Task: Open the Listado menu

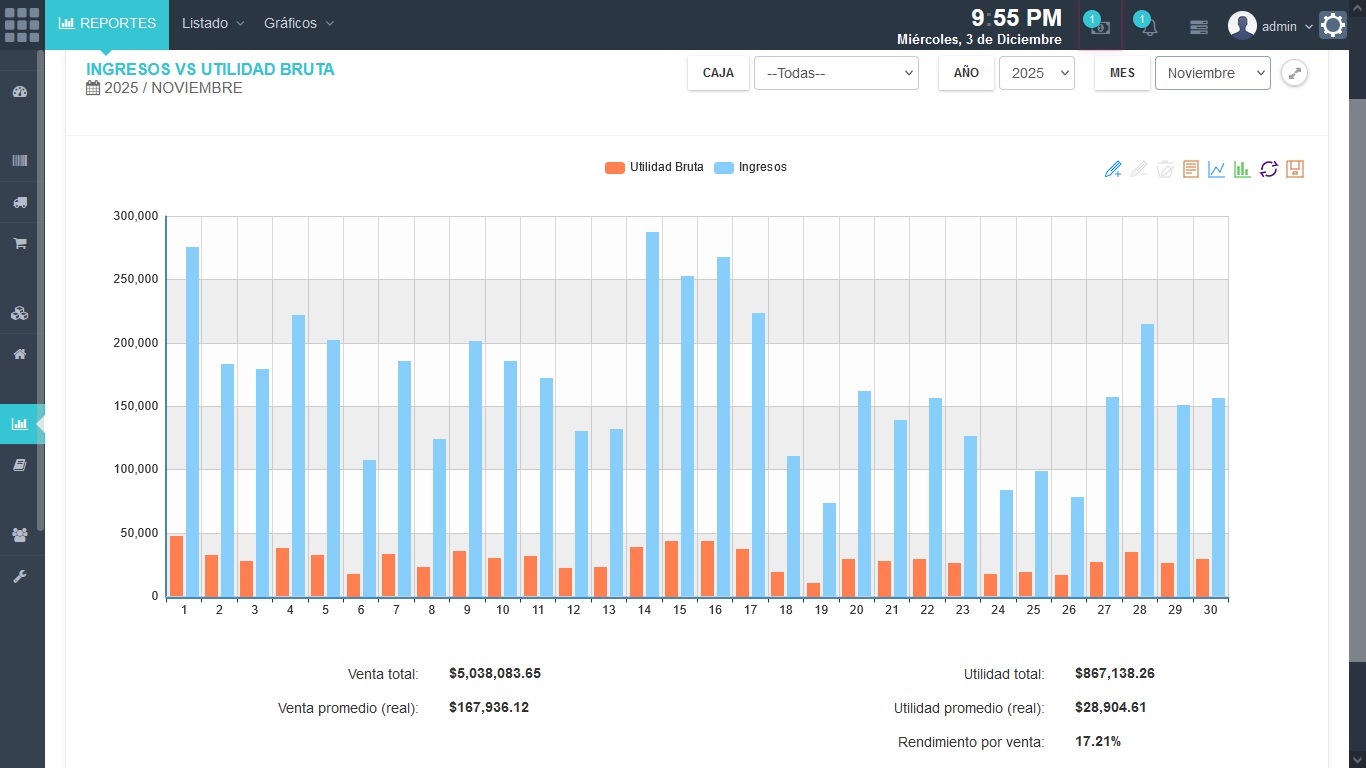Action: coord(212,23)
